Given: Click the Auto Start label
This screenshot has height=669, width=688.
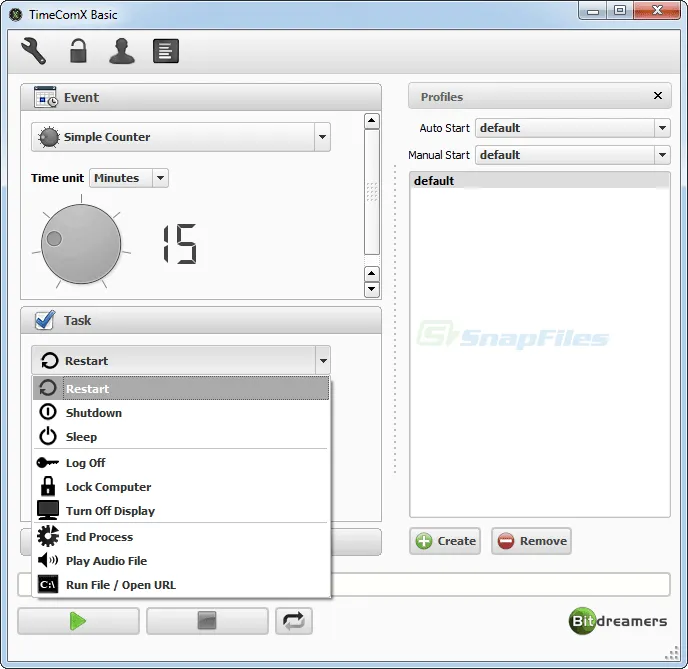Looking at the screenshot, I should (x=444, y=128).
